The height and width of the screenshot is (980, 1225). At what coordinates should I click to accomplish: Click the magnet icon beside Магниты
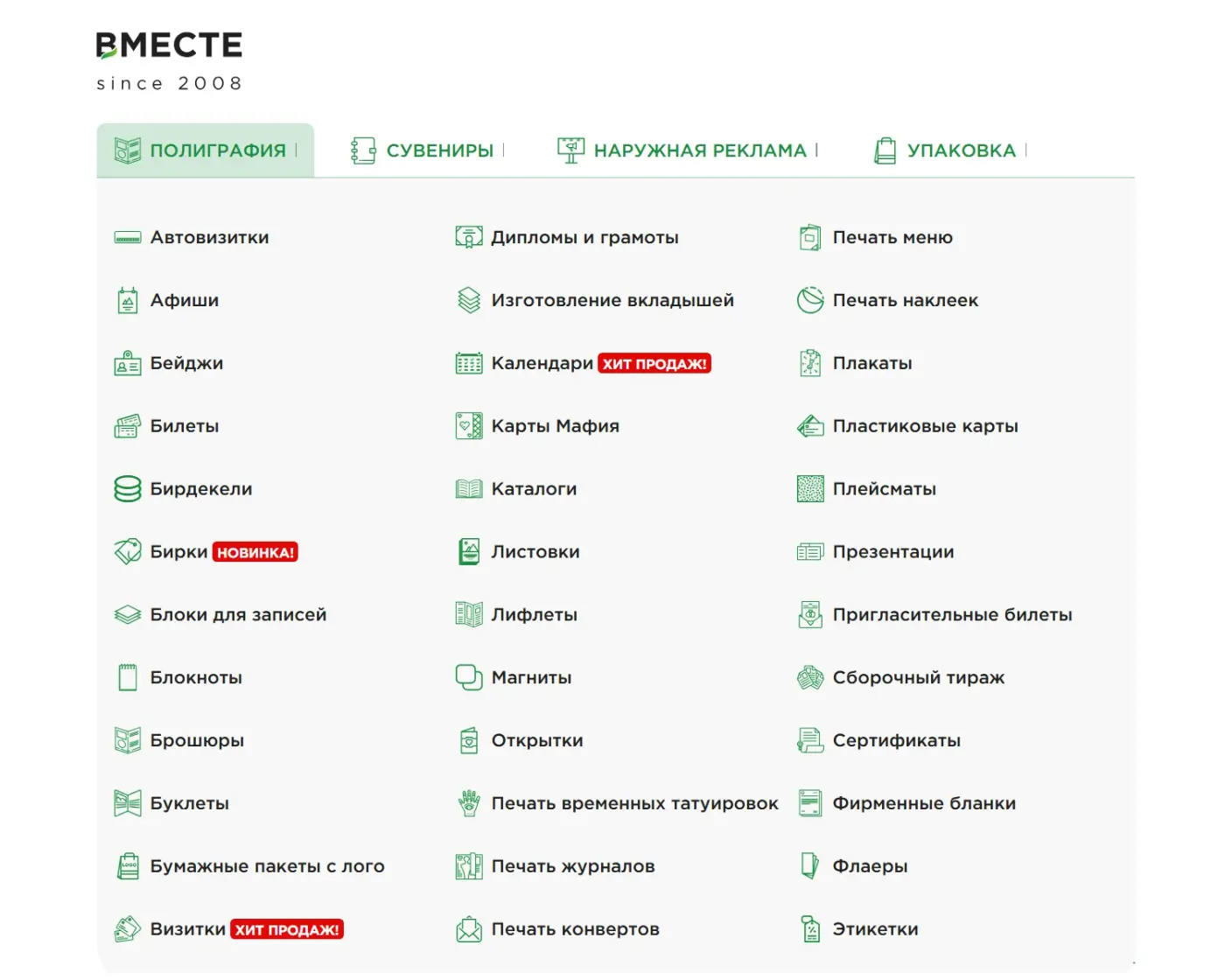(x=469, y=677)
